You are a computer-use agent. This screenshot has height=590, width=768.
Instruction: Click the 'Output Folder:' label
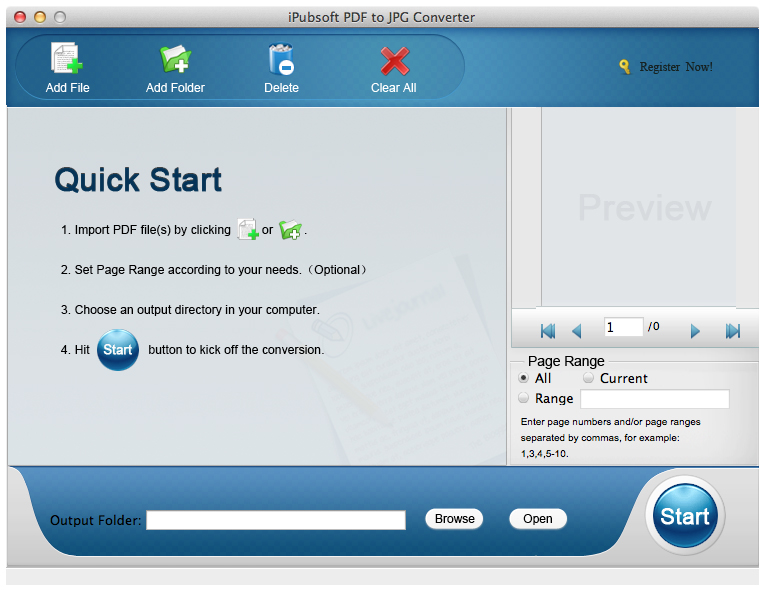pos(96,520)
